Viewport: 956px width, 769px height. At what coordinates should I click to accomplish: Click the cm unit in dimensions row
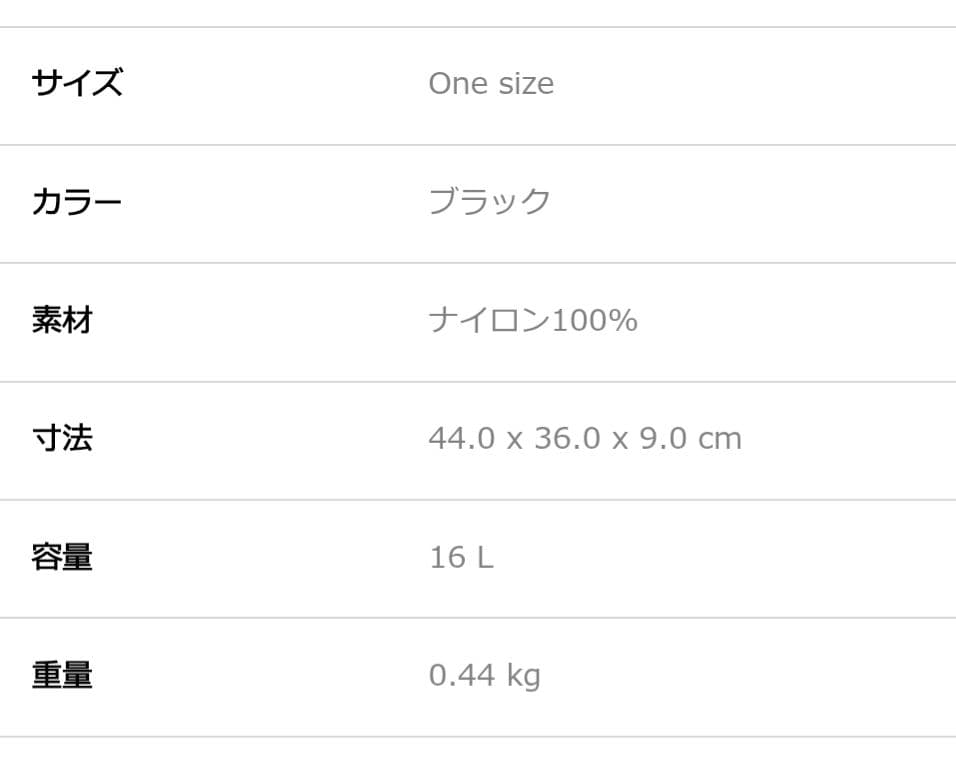[720, 440]
